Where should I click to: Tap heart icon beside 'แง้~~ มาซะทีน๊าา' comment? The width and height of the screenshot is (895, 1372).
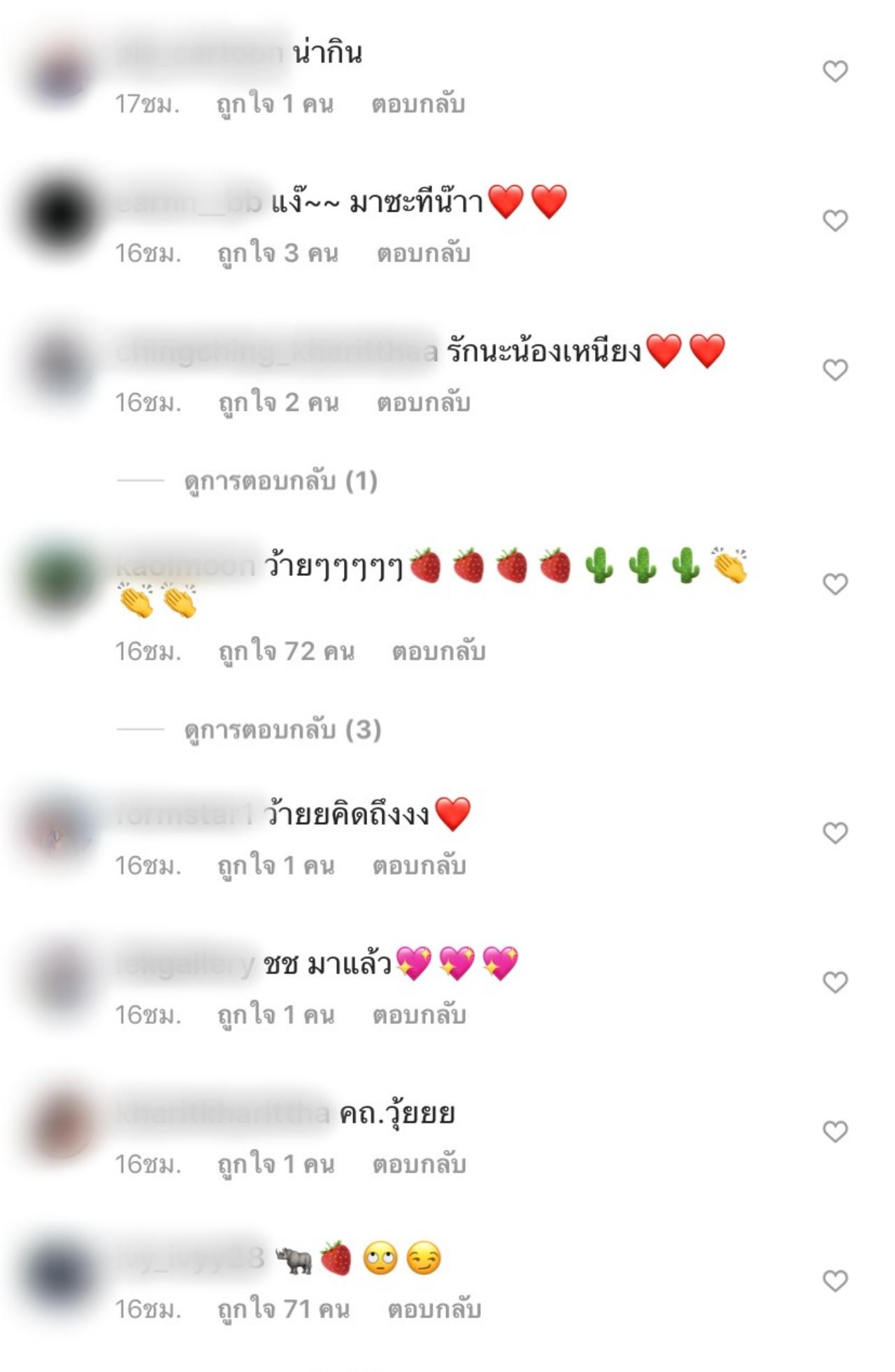pos(835,221)
